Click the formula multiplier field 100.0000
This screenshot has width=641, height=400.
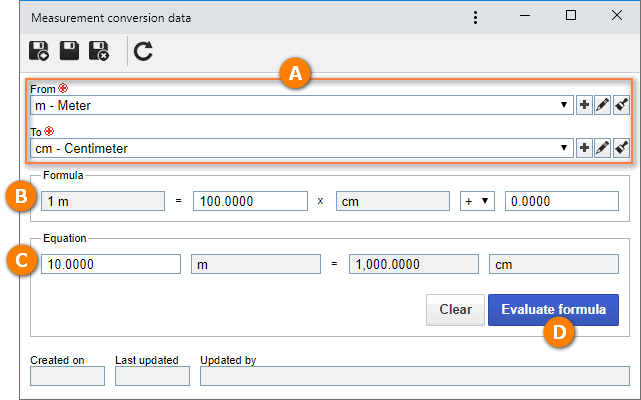[250, 201]
